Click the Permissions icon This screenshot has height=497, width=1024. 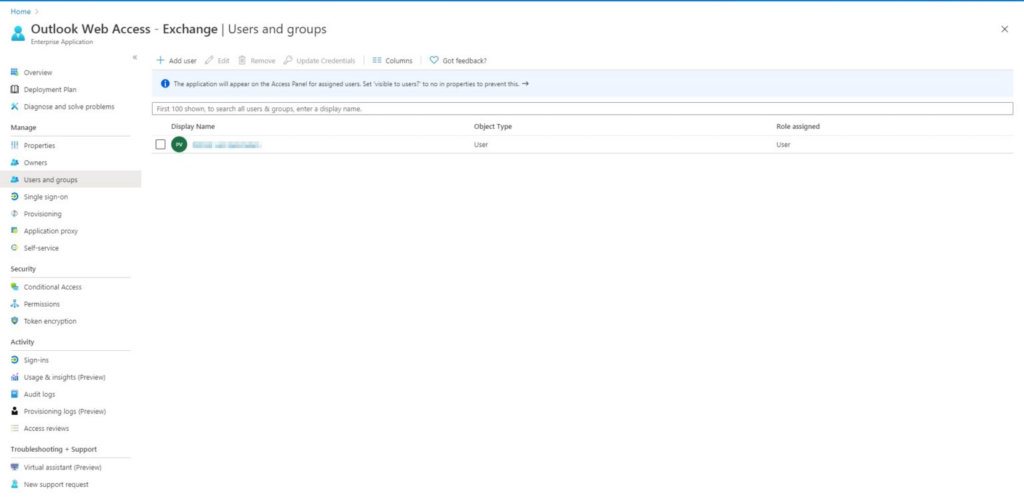click(14, 304)
